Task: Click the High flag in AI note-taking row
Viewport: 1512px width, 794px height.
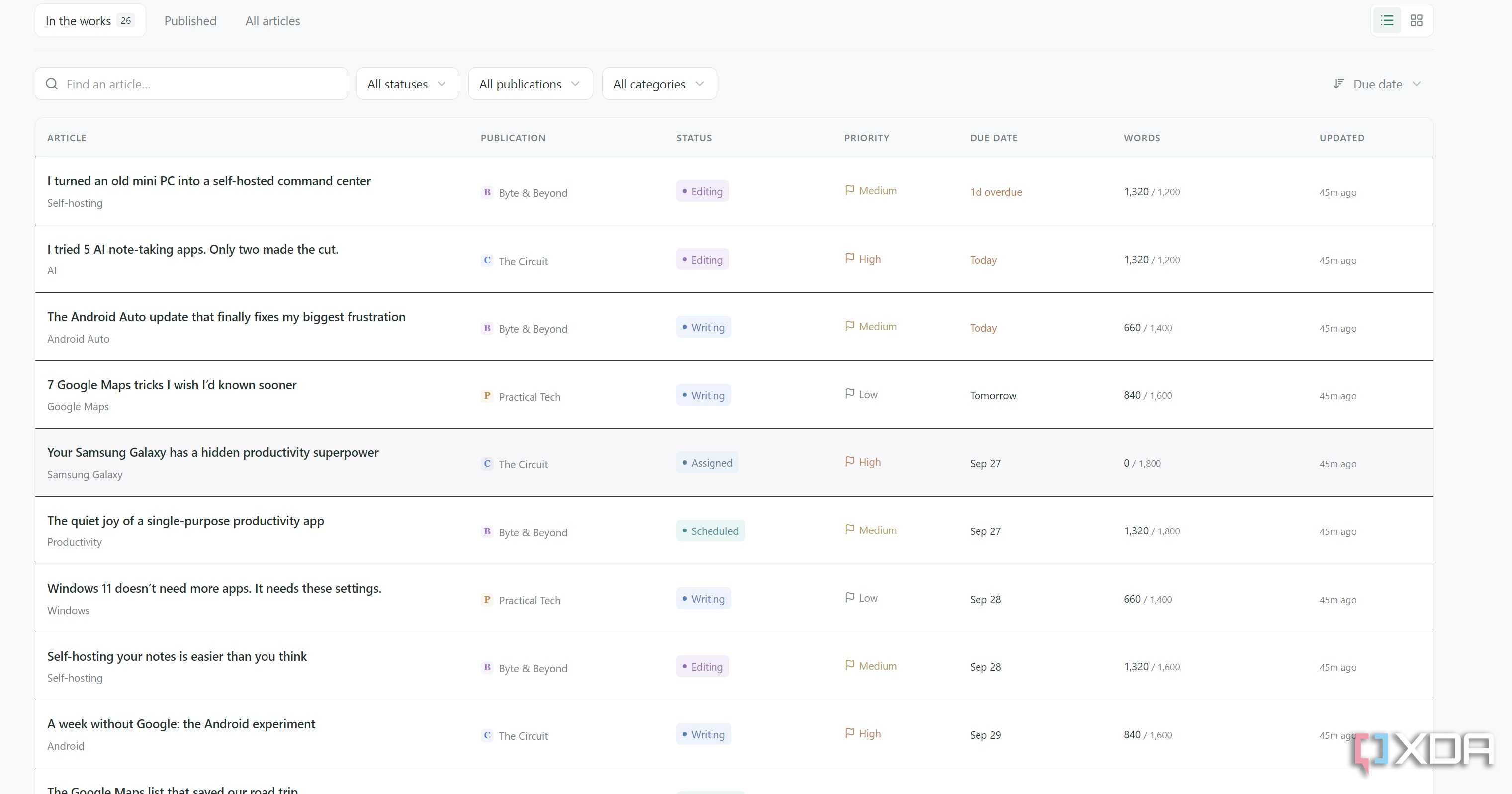Action: point(849,258)
